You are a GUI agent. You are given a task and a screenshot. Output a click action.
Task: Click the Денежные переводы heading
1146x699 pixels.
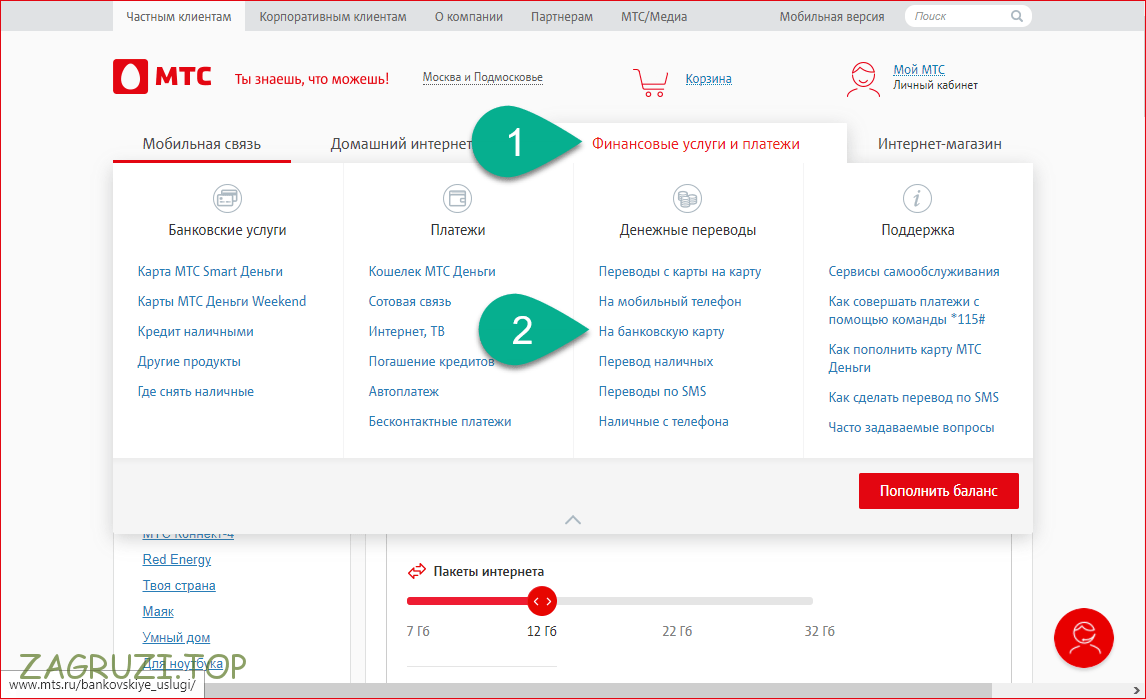tap(687, 230)
